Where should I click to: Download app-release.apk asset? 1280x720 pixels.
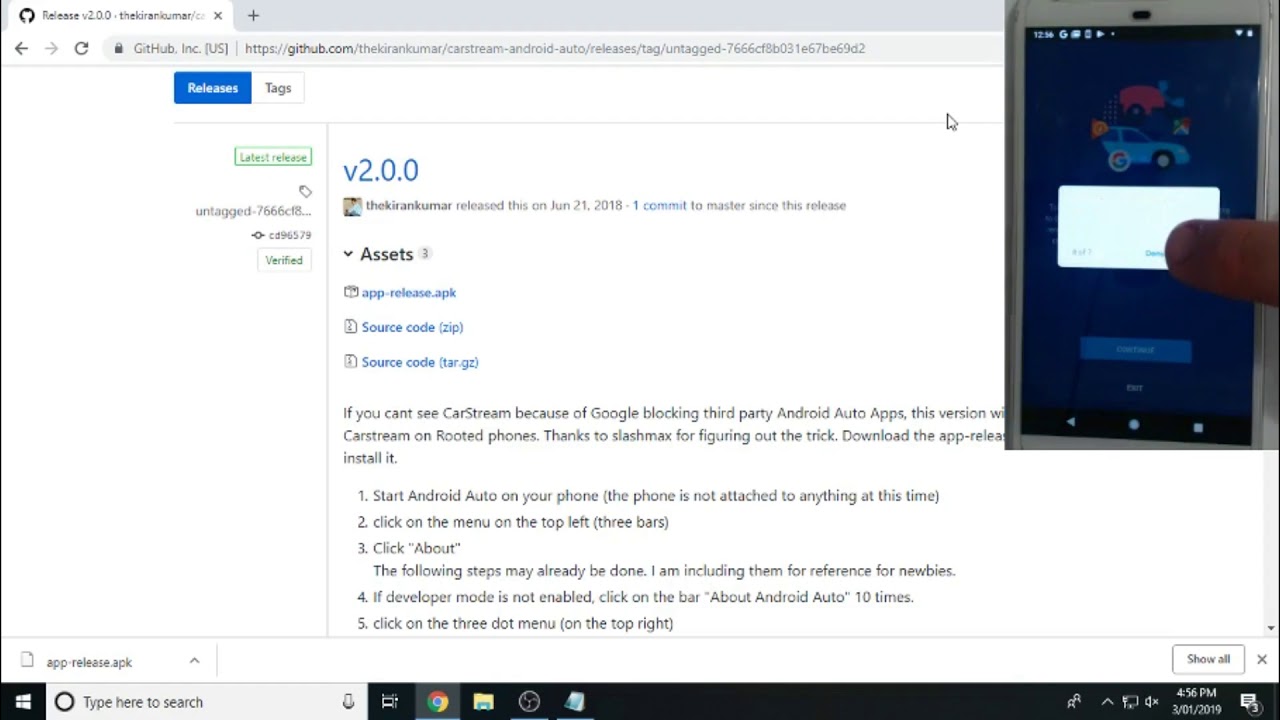pos(409,292)
